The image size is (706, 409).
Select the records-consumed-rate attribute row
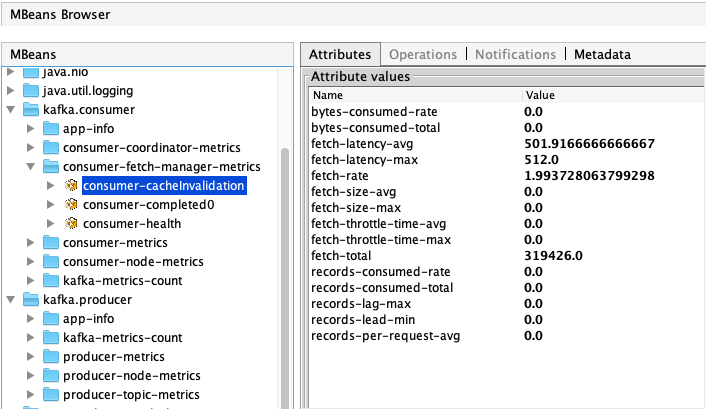[x=507, y=272]
